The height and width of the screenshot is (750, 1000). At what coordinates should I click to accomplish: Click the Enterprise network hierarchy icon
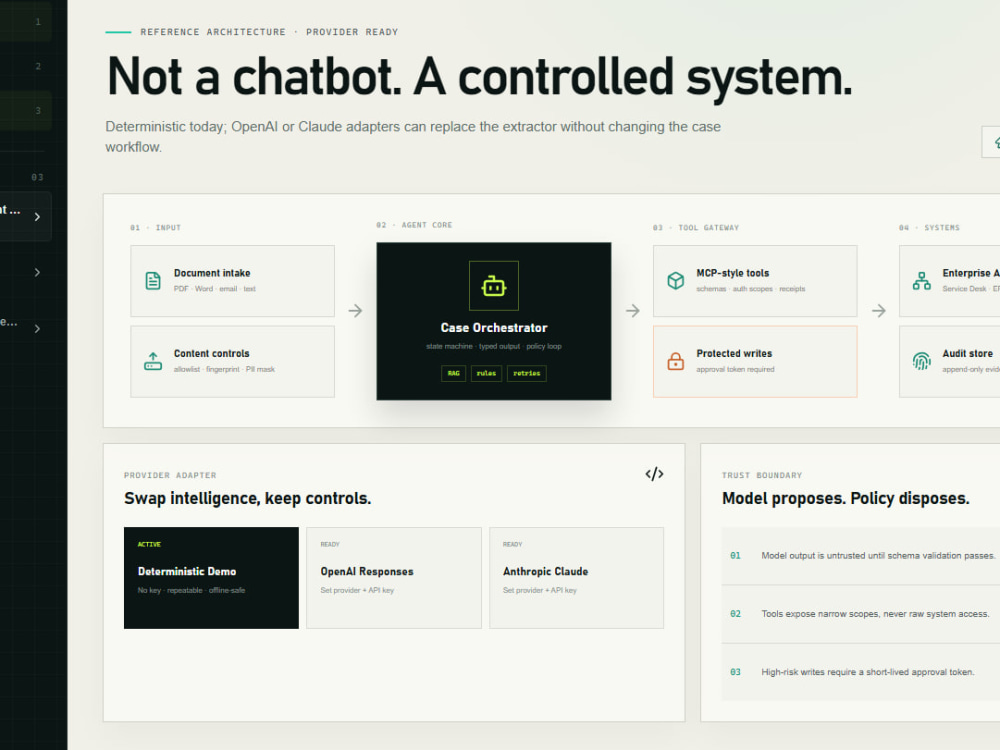(x=922, y=281)
